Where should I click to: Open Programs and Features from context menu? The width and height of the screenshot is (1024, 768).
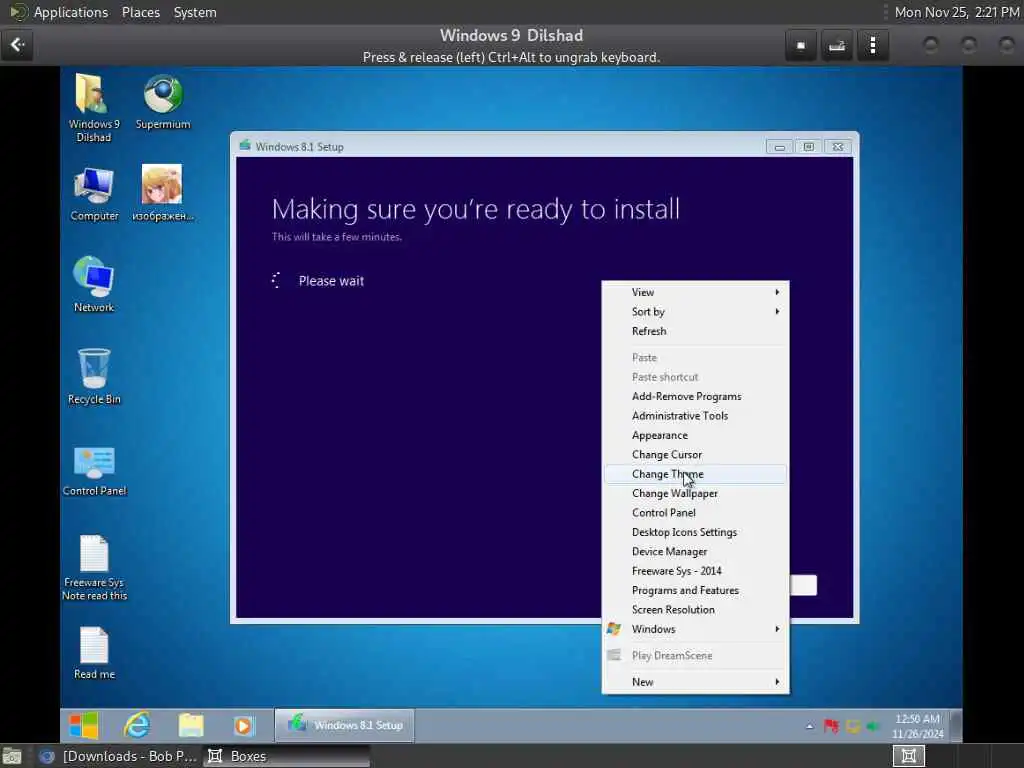coord(696,590)
